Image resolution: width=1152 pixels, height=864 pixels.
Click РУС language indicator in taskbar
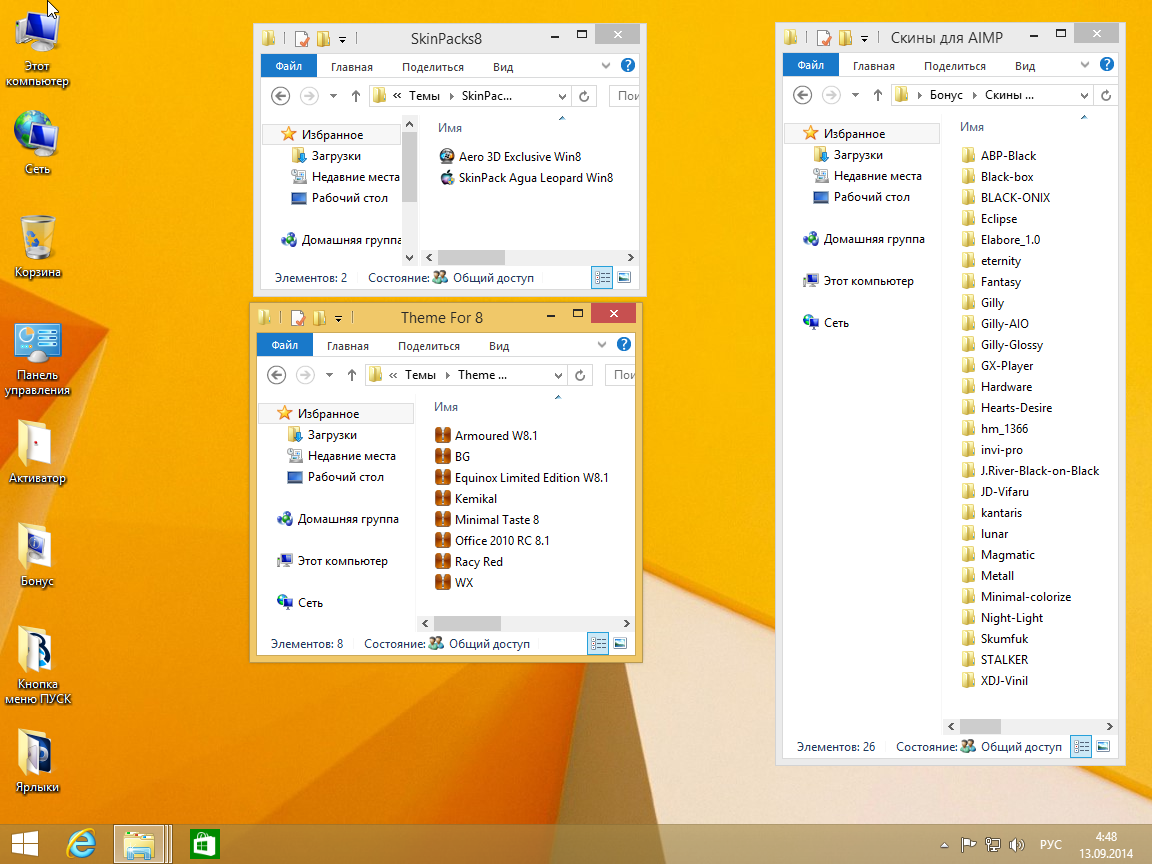point(1051,845)
